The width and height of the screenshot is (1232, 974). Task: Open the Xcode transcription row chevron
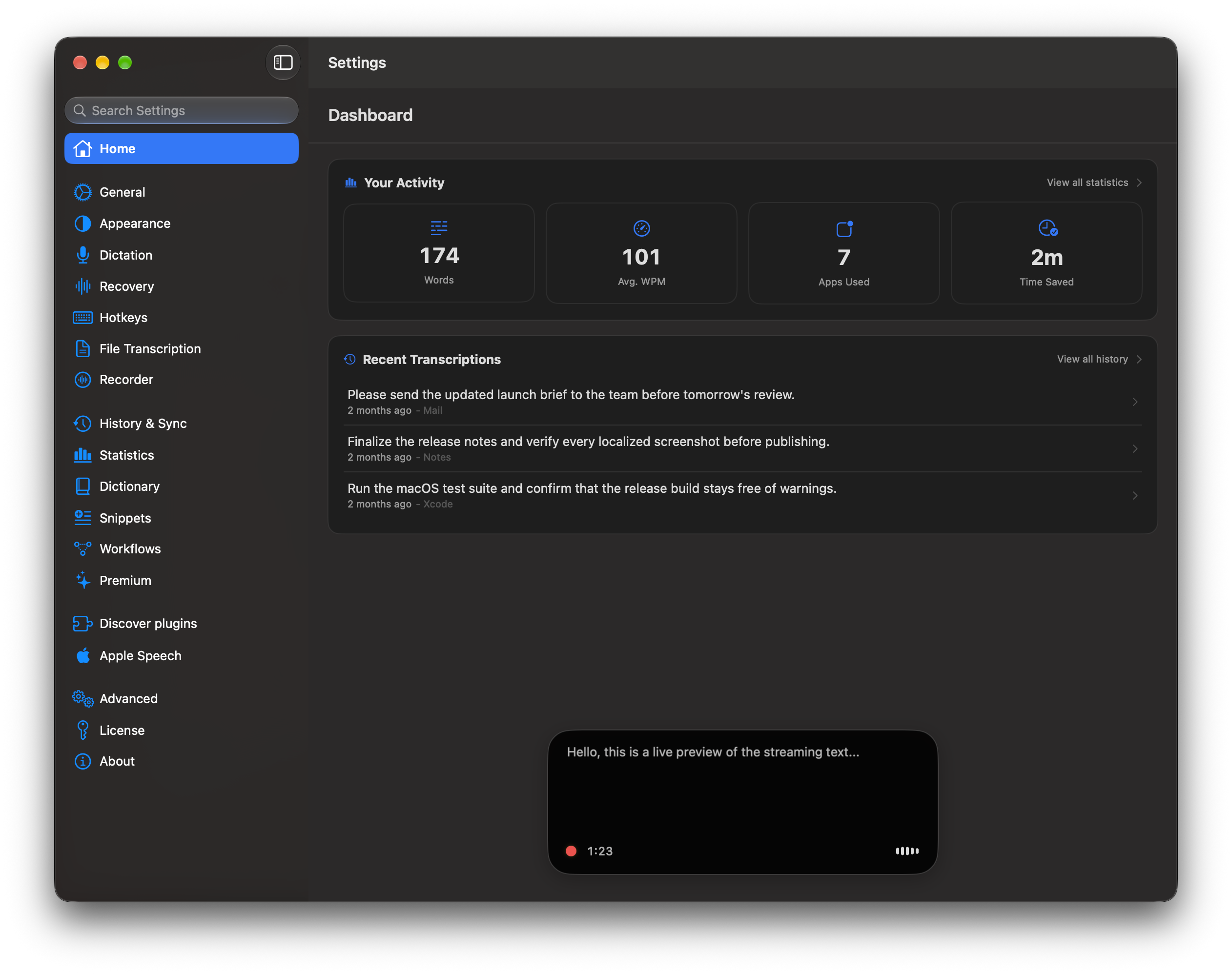(1135, 496)
